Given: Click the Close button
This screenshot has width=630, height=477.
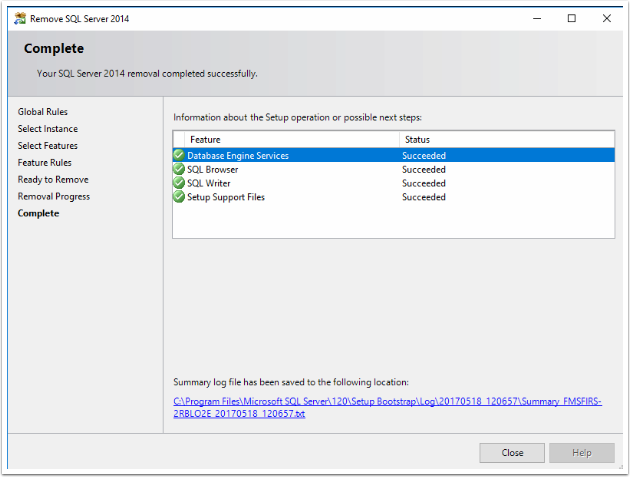Looking at the screenshot, I should pos(512,453).
